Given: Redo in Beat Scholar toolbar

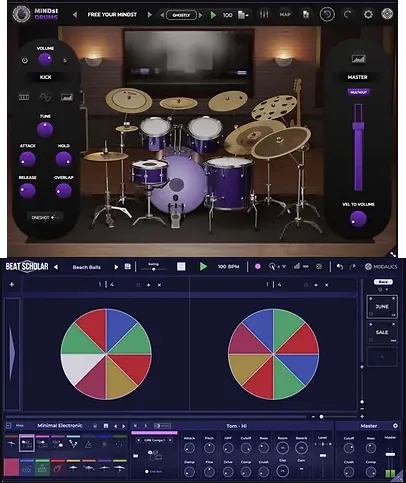Looking at the screenshot, I should click(x=353, y=267).
